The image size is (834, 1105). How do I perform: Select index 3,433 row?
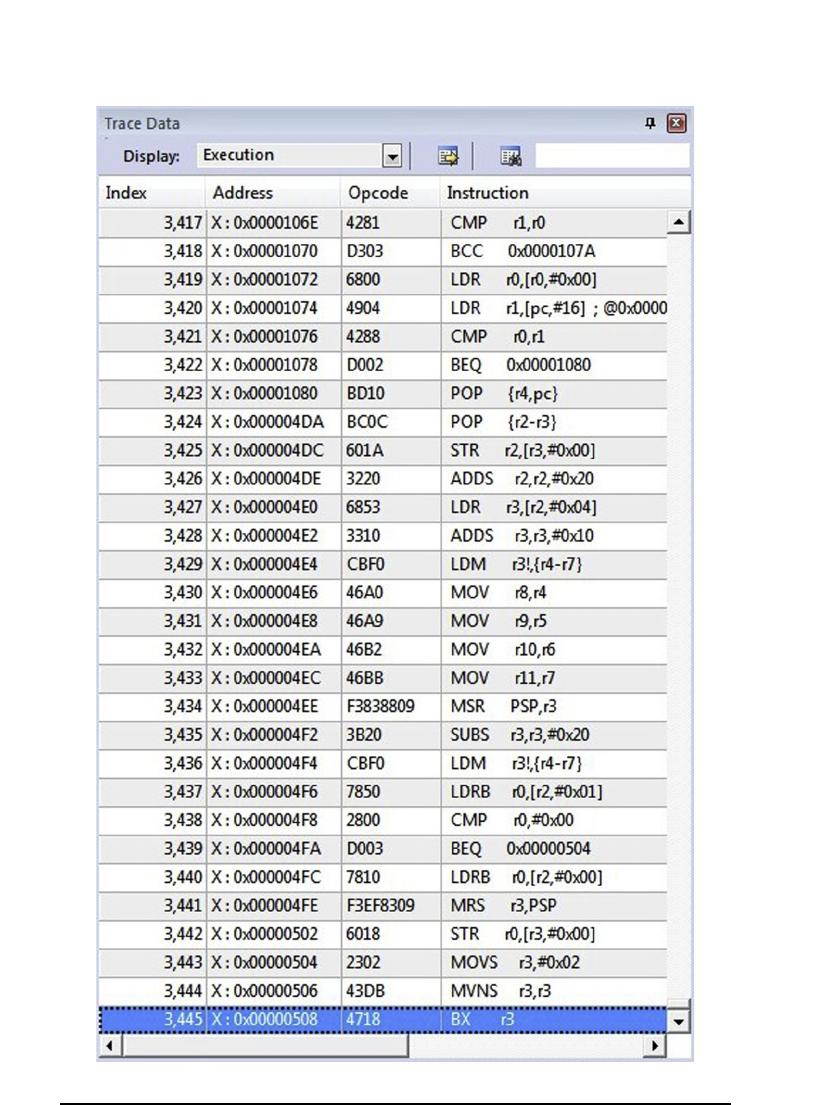click(x=382, y=677)
